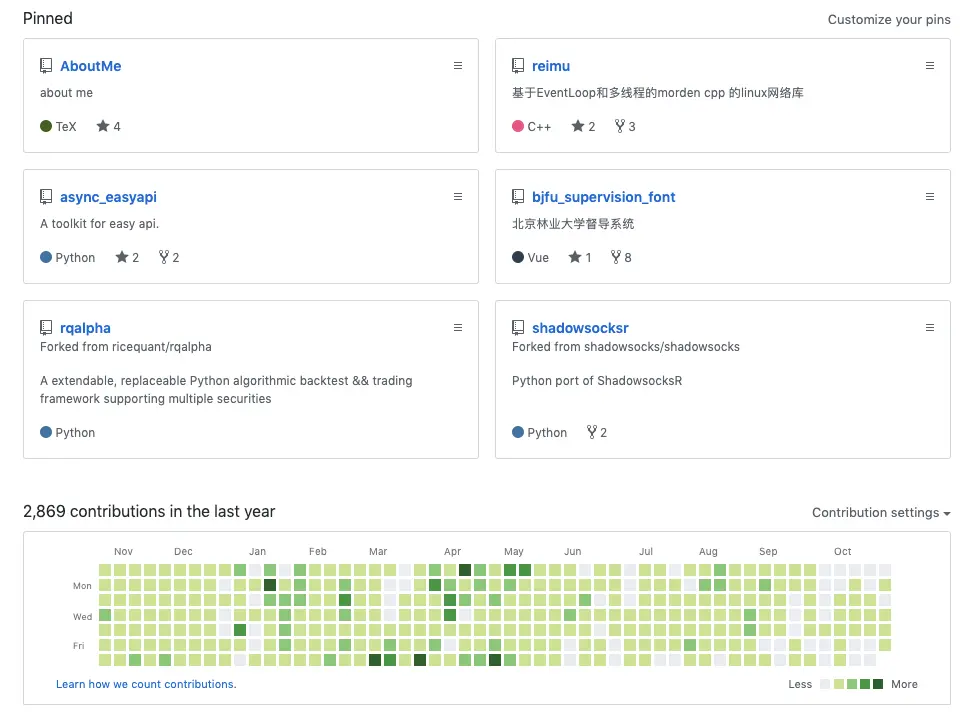Open the Contribution settings dropdown
Image resolution: width=960 pixels, height=713 pixels.
point(879,512)
